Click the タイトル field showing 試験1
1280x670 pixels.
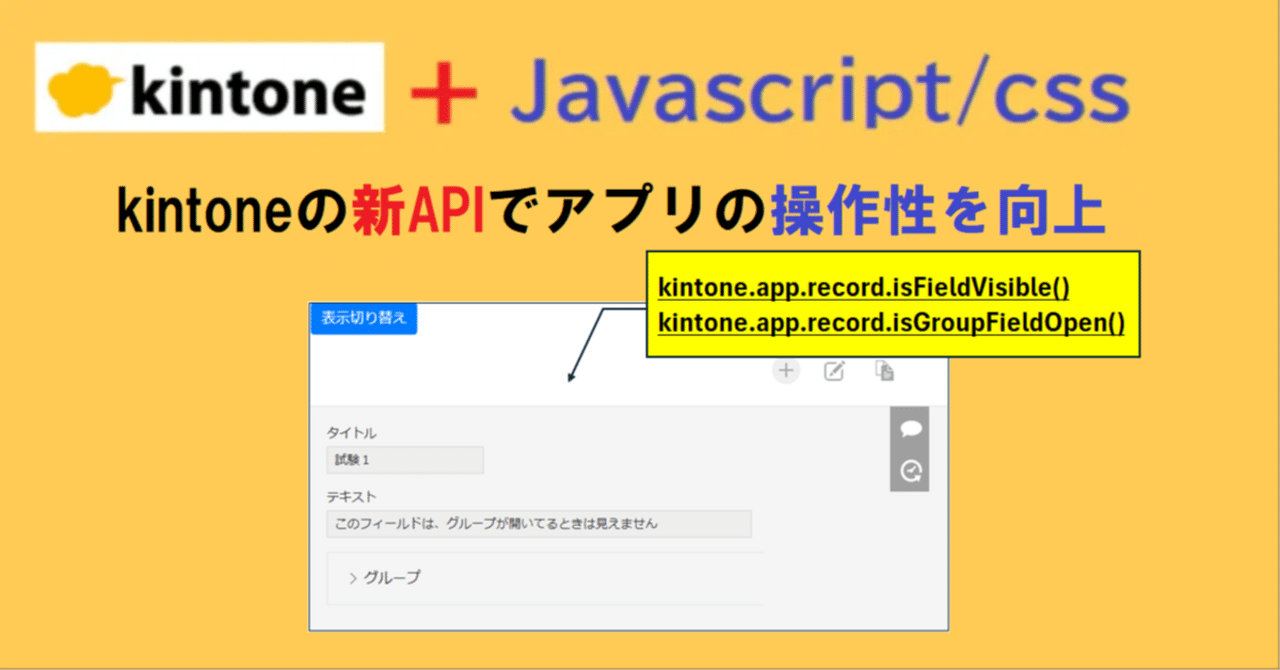point(405,460)
